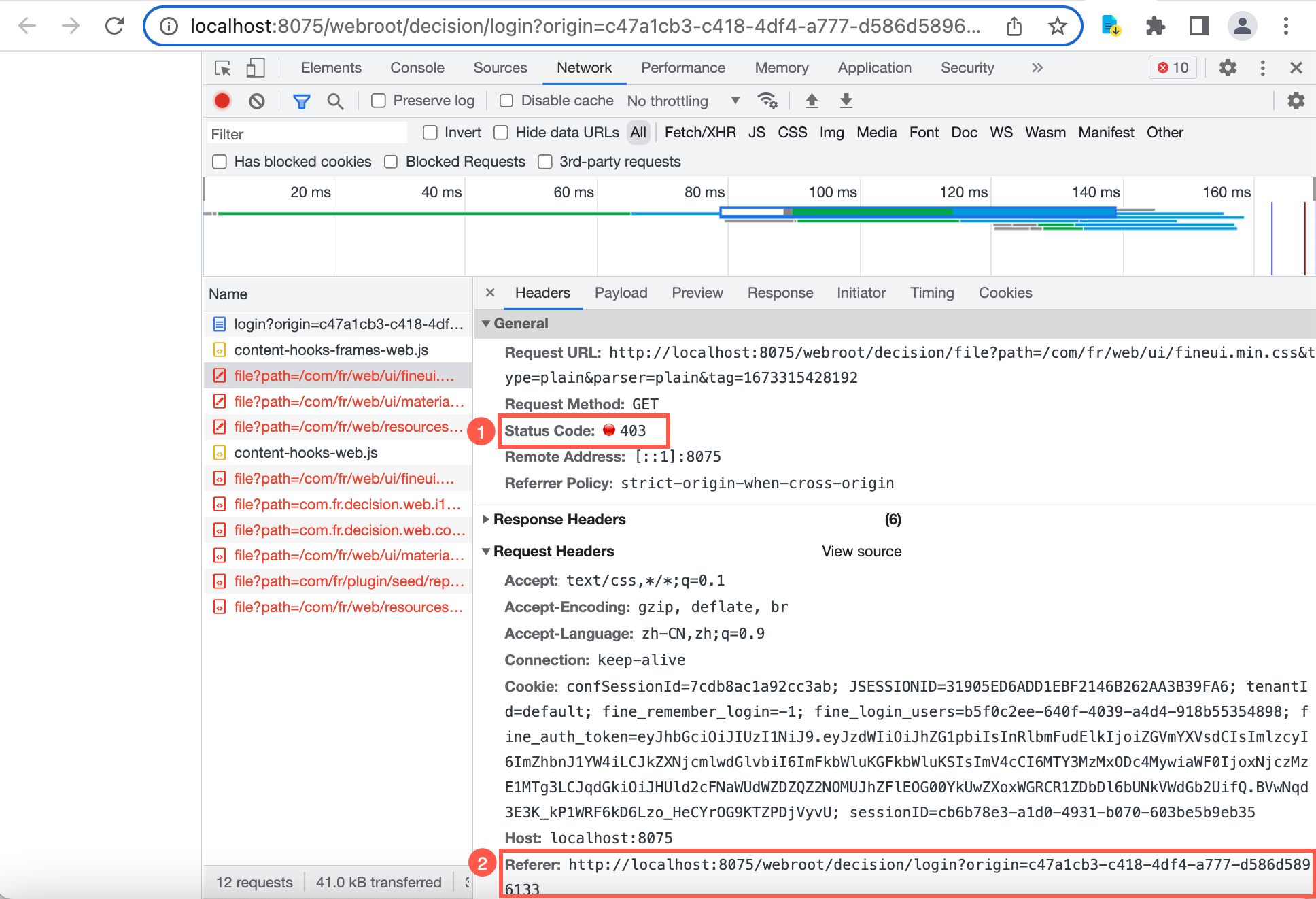Import HAR file using the upload arrow
The width and height of the screenshot is (1316, 899).
tap(812, 101)
